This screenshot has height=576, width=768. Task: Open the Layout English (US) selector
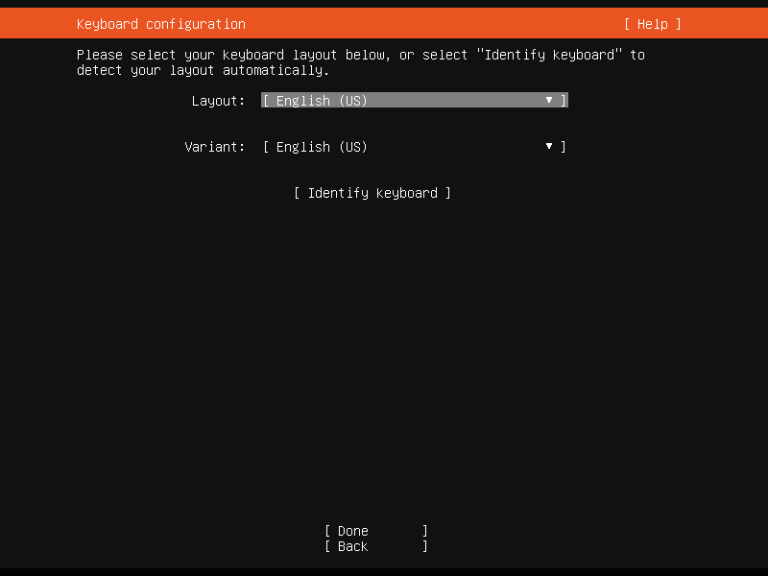(414, 100)
